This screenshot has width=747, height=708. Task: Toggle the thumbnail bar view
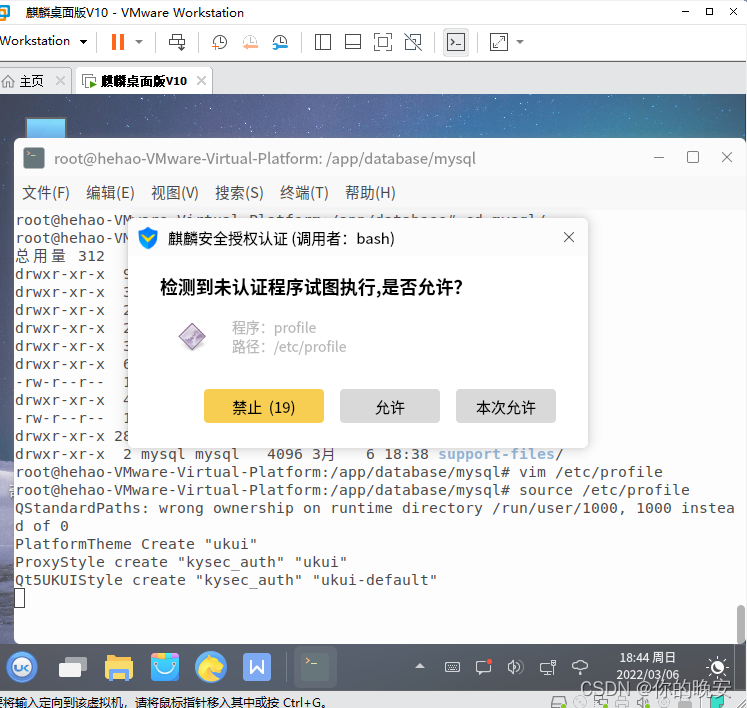pyautogui.click(x=353, y=42)
